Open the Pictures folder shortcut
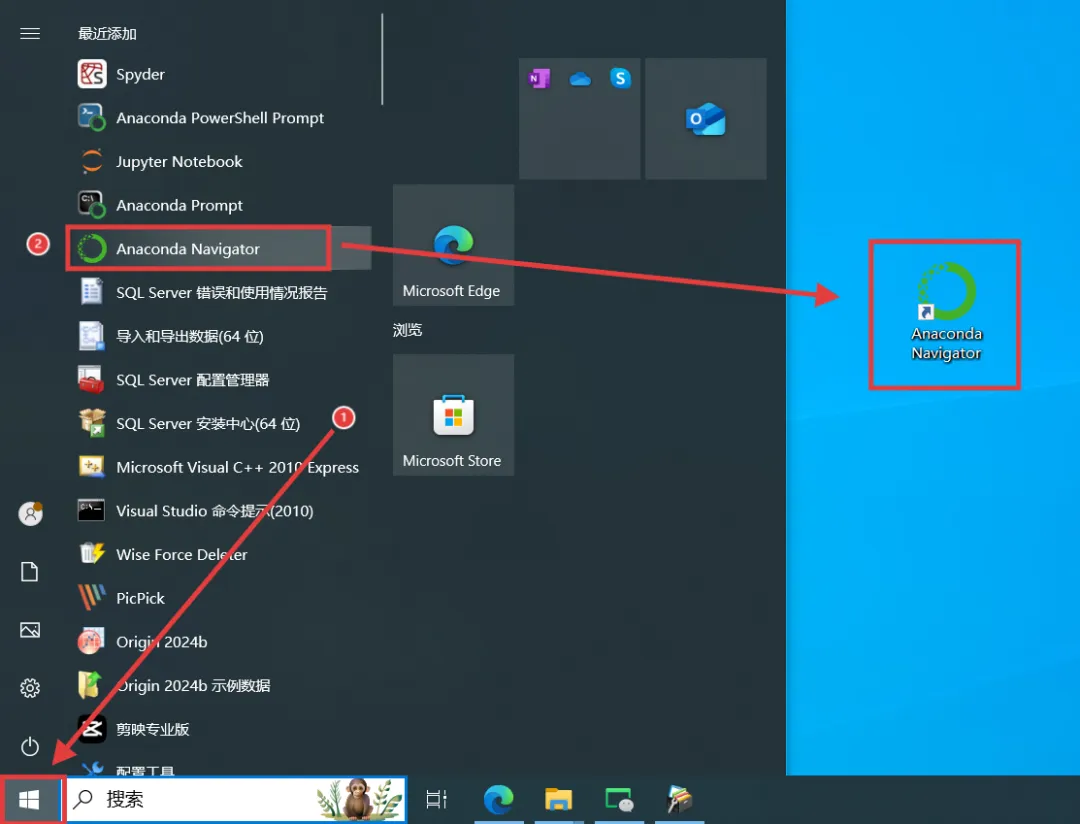The height and width of the screenshot is (824, 1080). point(30,630)
